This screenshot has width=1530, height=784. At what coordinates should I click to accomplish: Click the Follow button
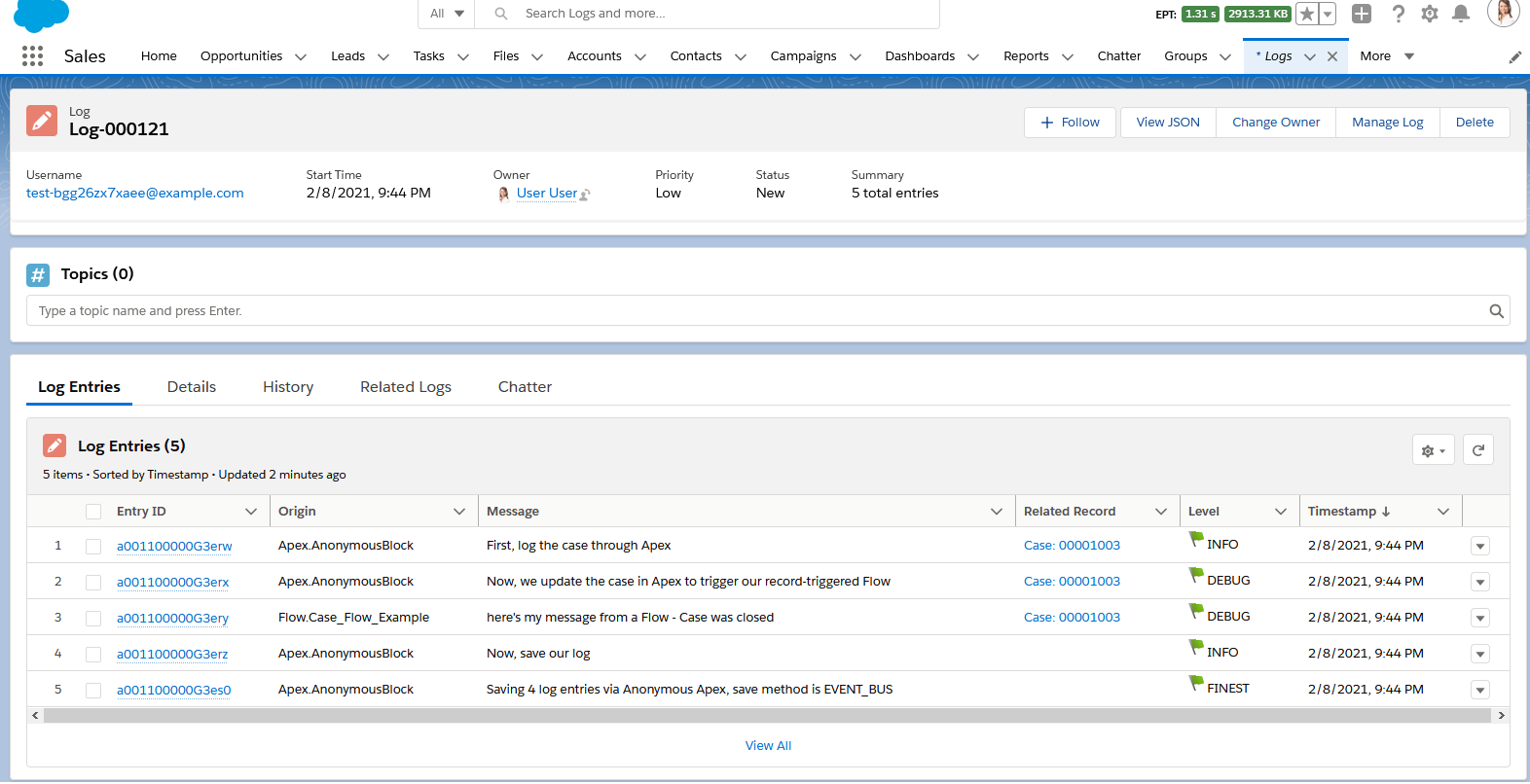(x=1070, y=123)
